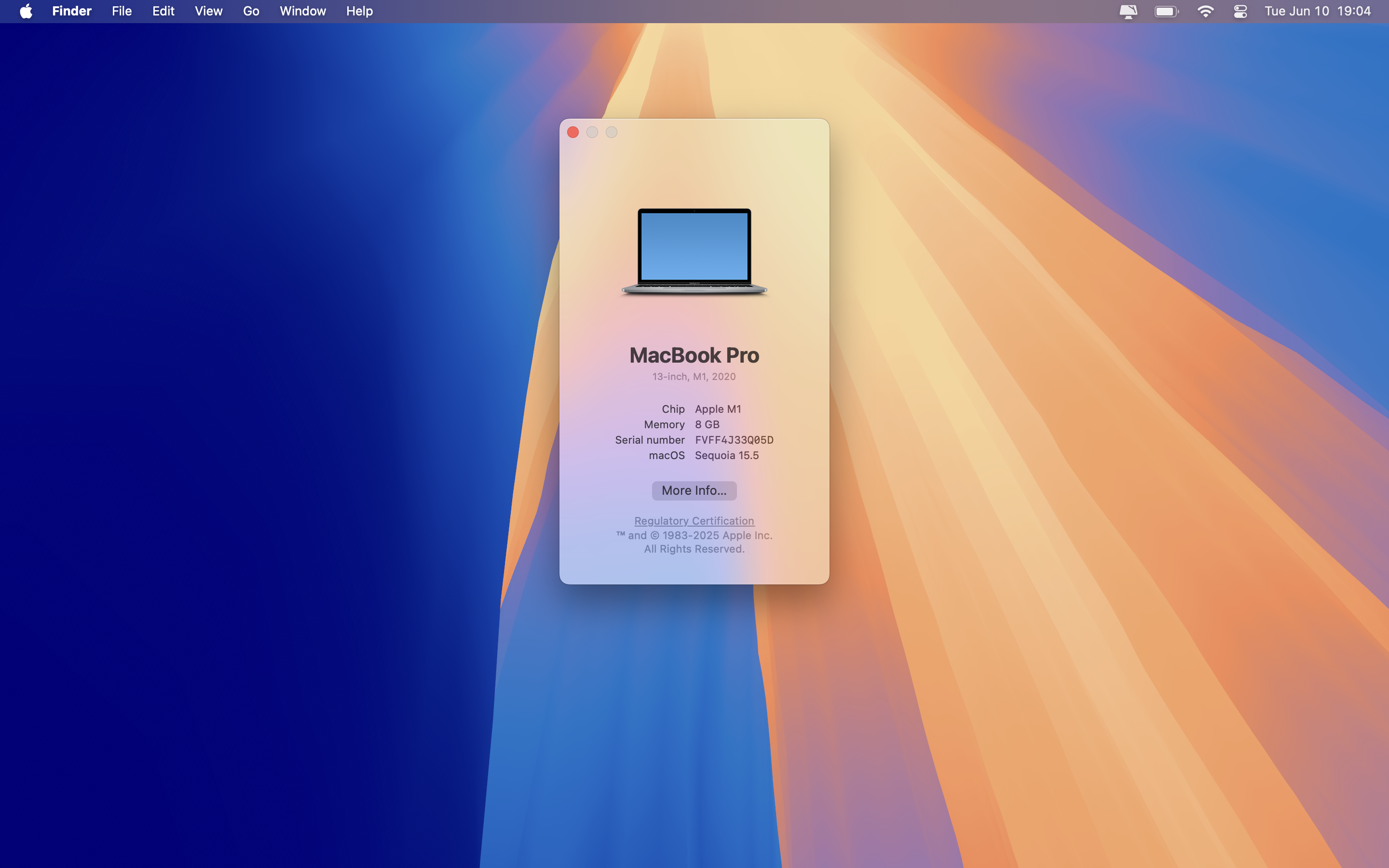1389x868 pixels.
Task: Click the 13-inch, M1, 2020 subtitle
Action: pyautogui.click(x=694, y=377)
